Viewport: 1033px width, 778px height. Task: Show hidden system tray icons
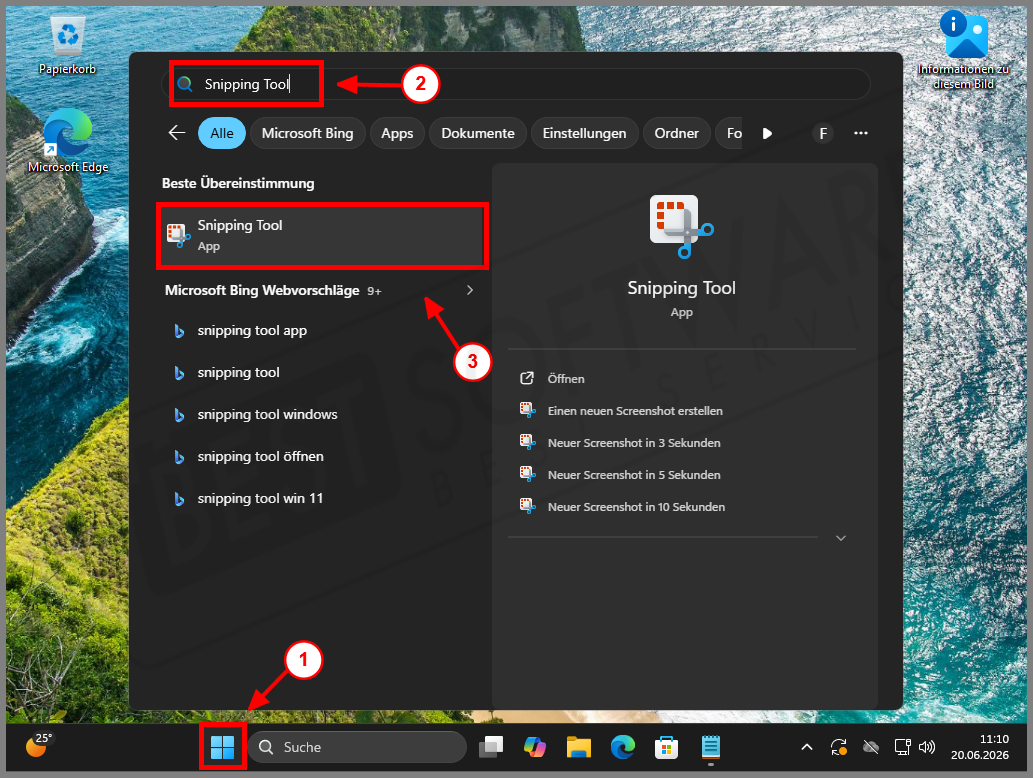pyautogui.click(x=806, y=747)
